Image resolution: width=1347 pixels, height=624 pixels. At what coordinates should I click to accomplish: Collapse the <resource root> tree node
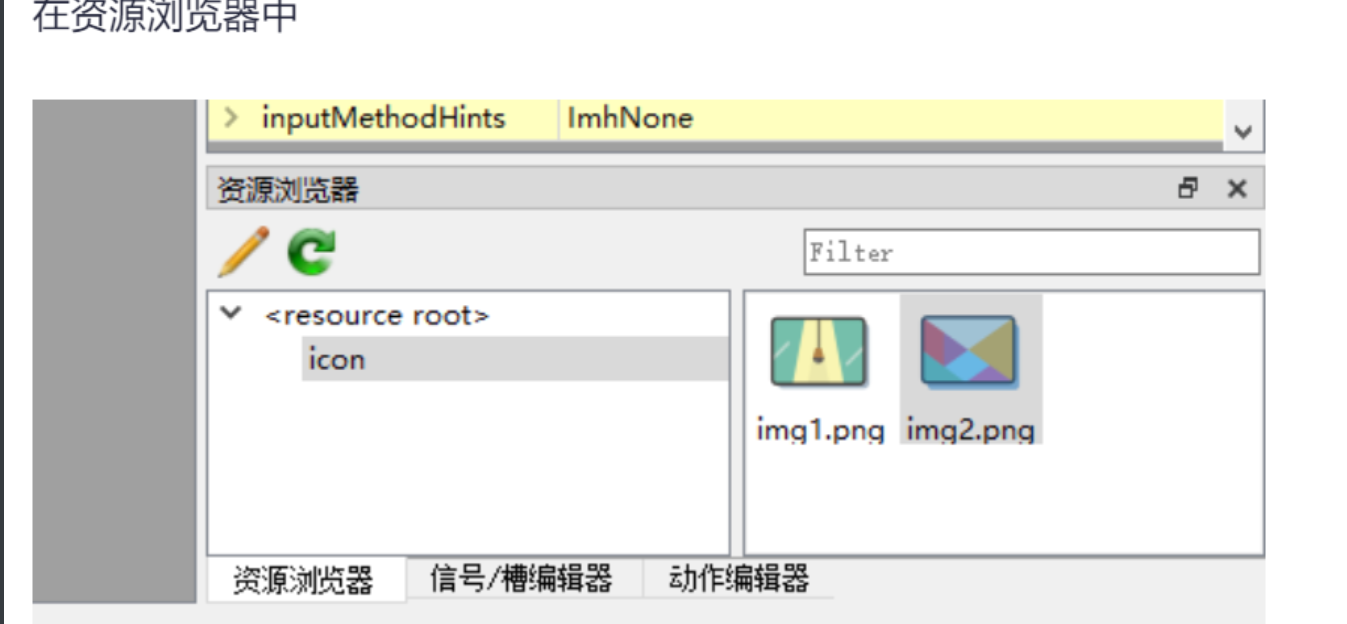pos(231,314)
